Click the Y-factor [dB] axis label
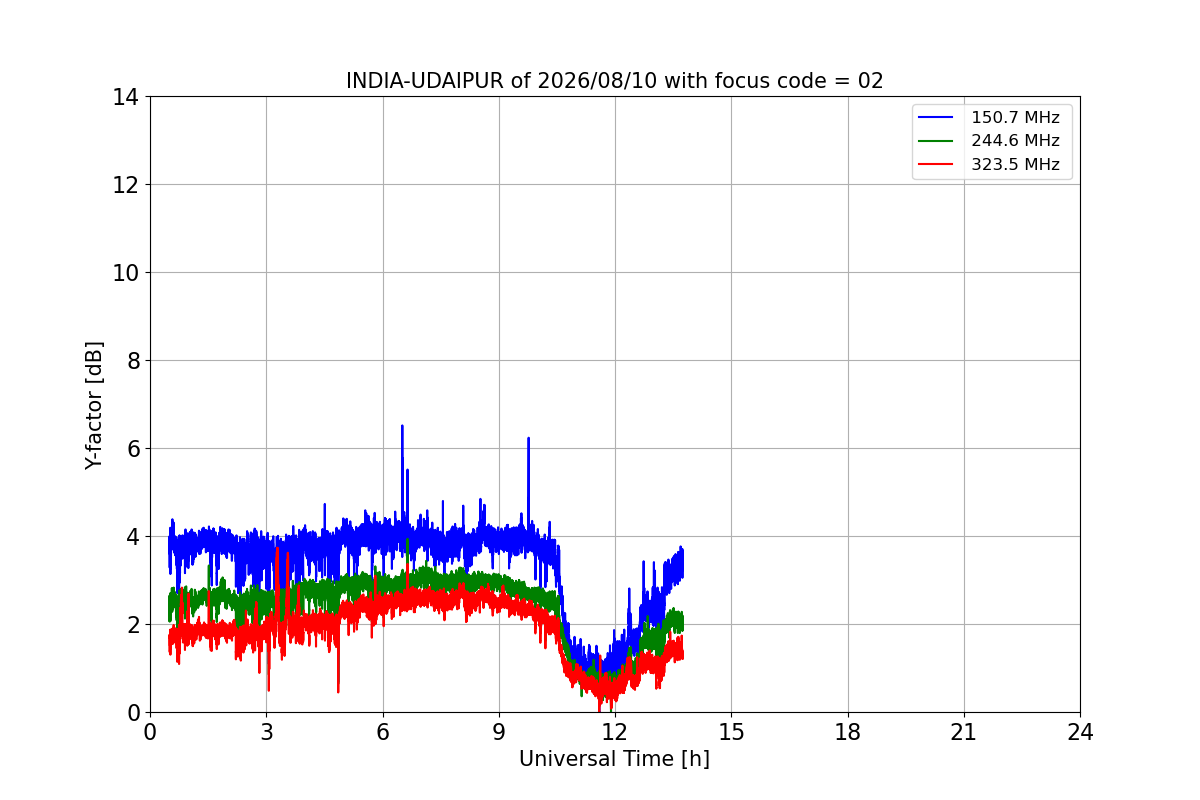 pyautogui.click(x=94, y=405)
